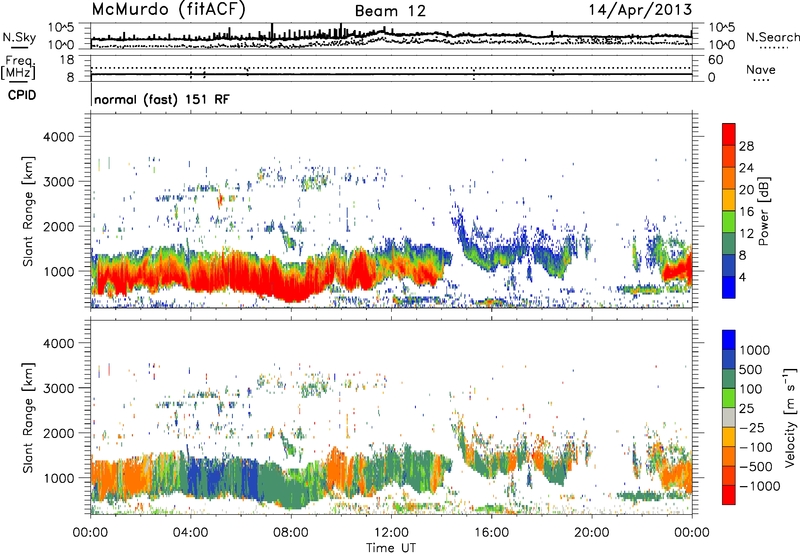
Task: Click the 16:00 time tick label
Action: click(491, 532)
